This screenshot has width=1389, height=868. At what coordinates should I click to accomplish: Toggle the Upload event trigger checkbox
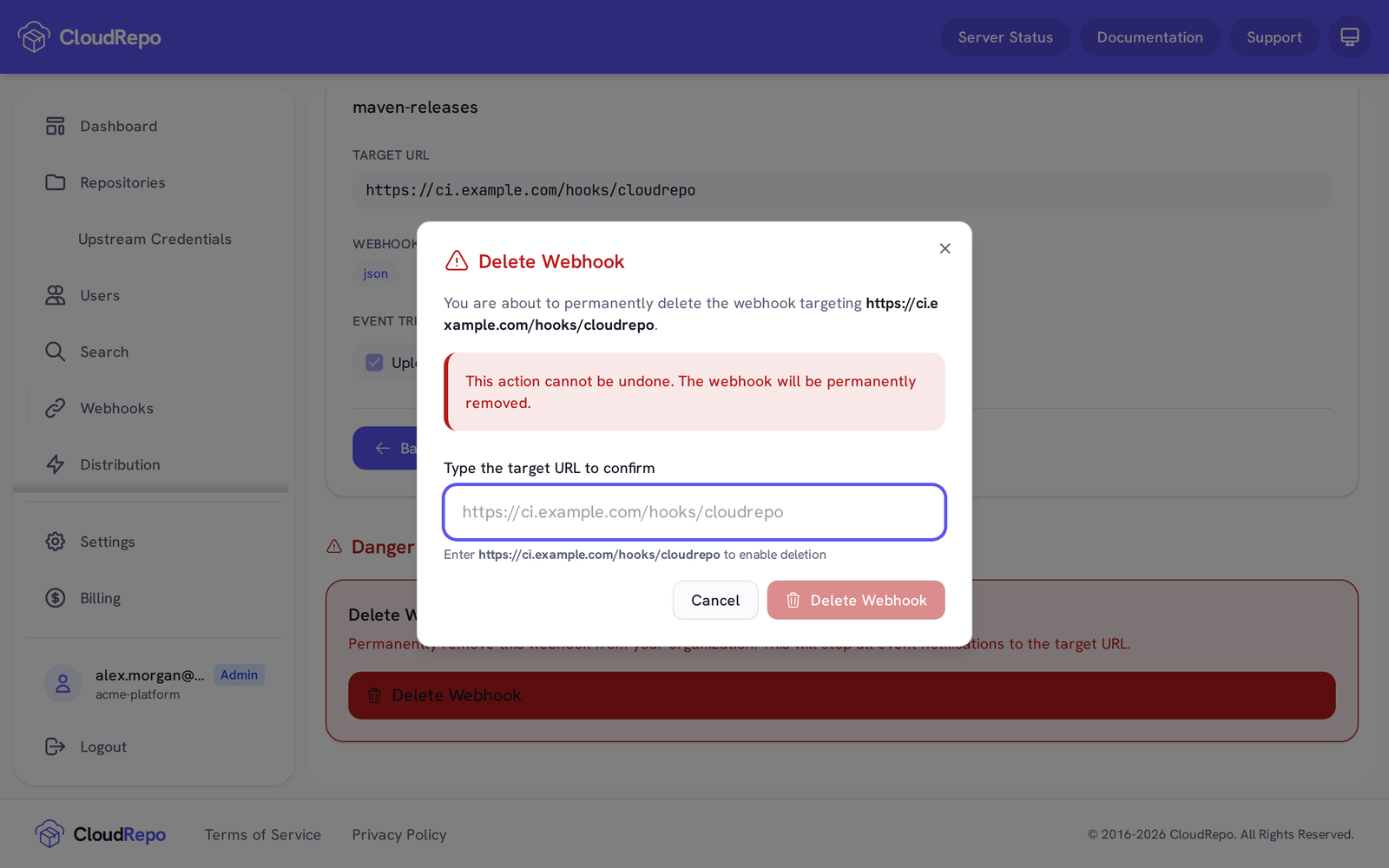tap(374, 362)
